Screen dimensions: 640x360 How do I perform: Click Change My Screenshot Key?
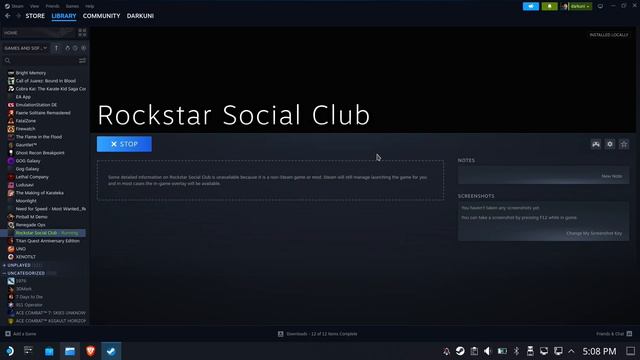pos(594,233)
